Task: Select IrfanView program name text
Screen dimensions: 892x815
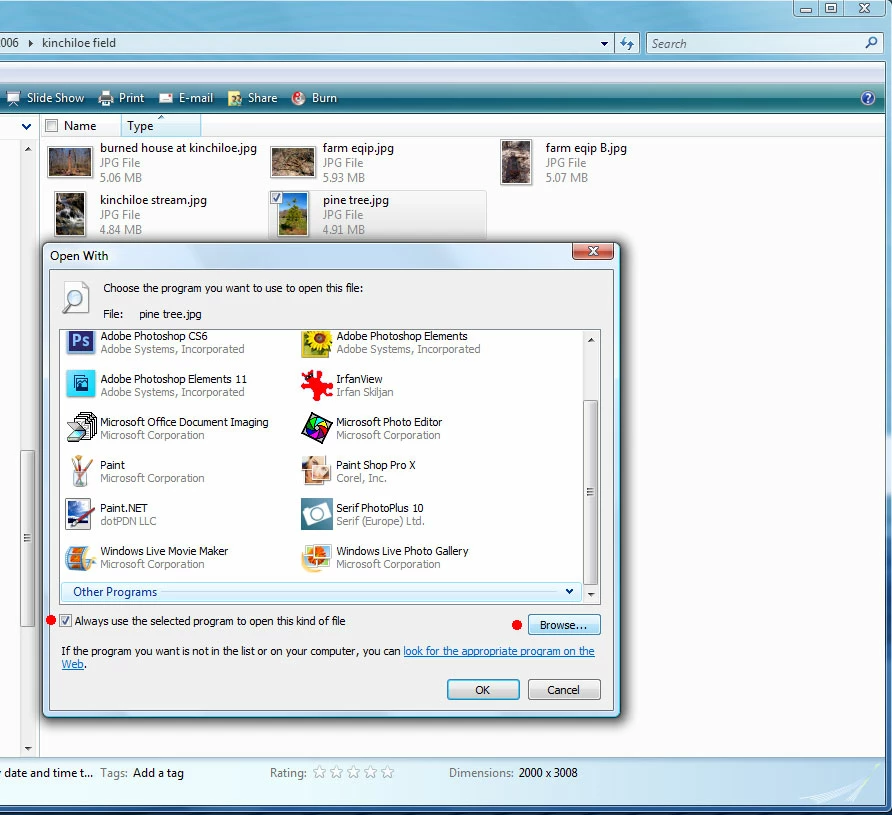Action: click(359, 379)
